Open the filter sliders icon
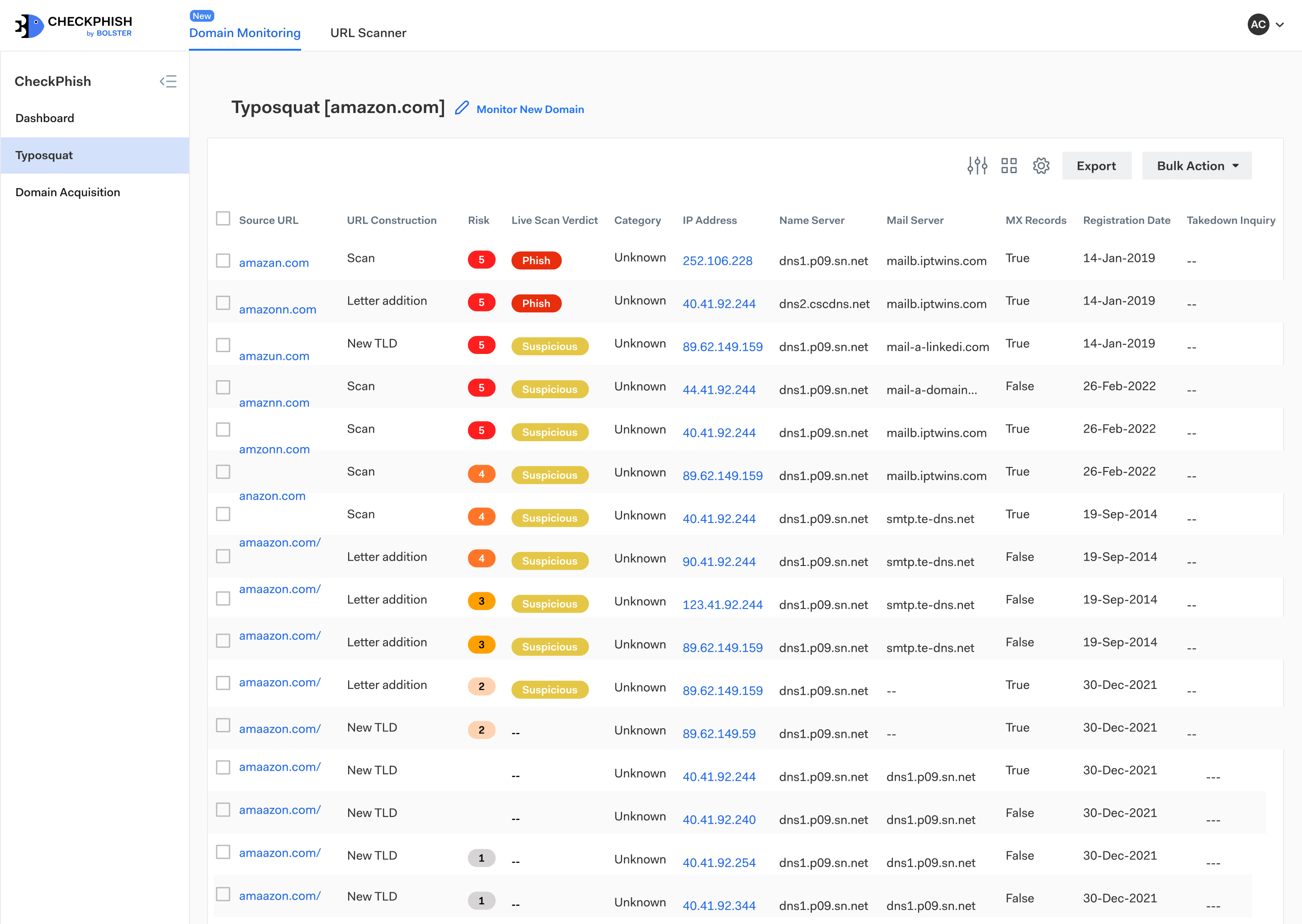This screenshot has width=1302, height=924. [x=977, y=165]
